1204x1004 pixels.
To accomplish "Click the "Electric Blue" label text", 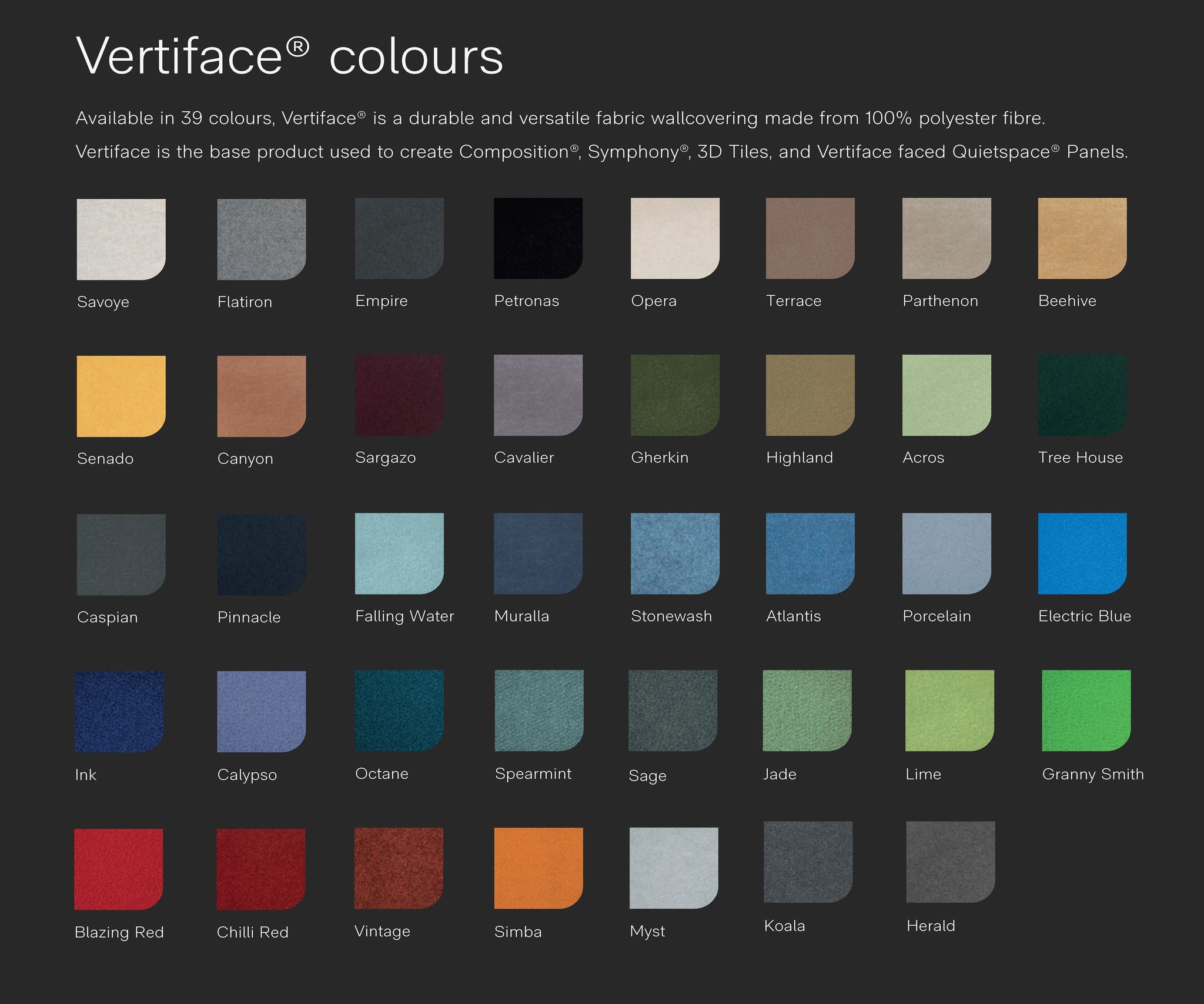I will pyautogui.click(x=1085, y=616).
